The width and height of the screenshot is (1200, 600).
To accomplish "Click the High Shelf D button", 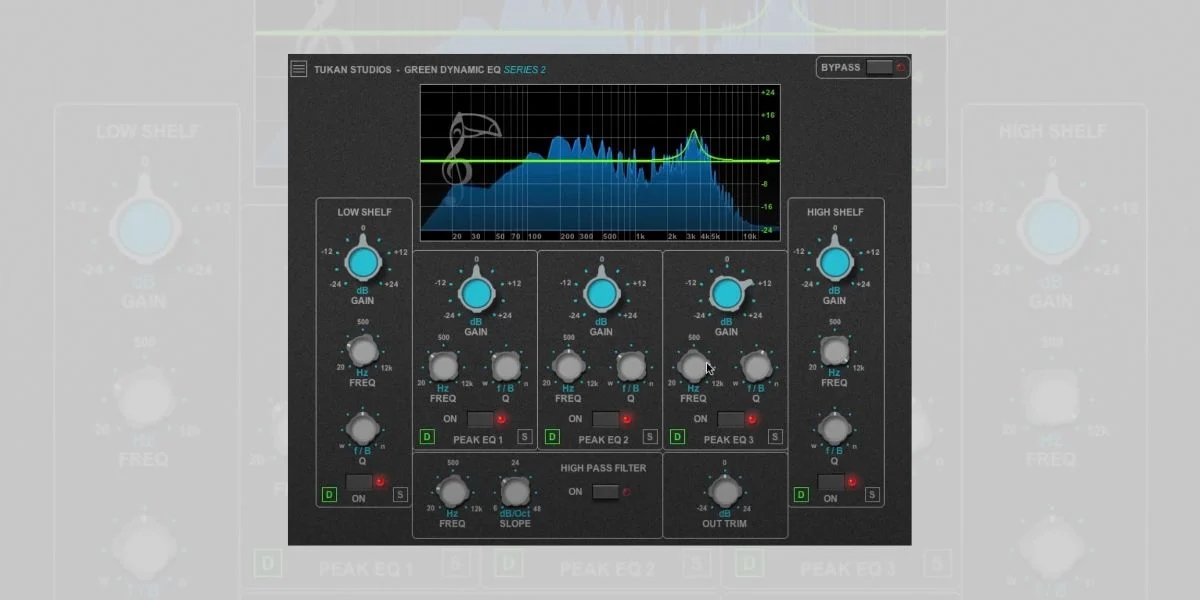I will (x=800, y=494).
